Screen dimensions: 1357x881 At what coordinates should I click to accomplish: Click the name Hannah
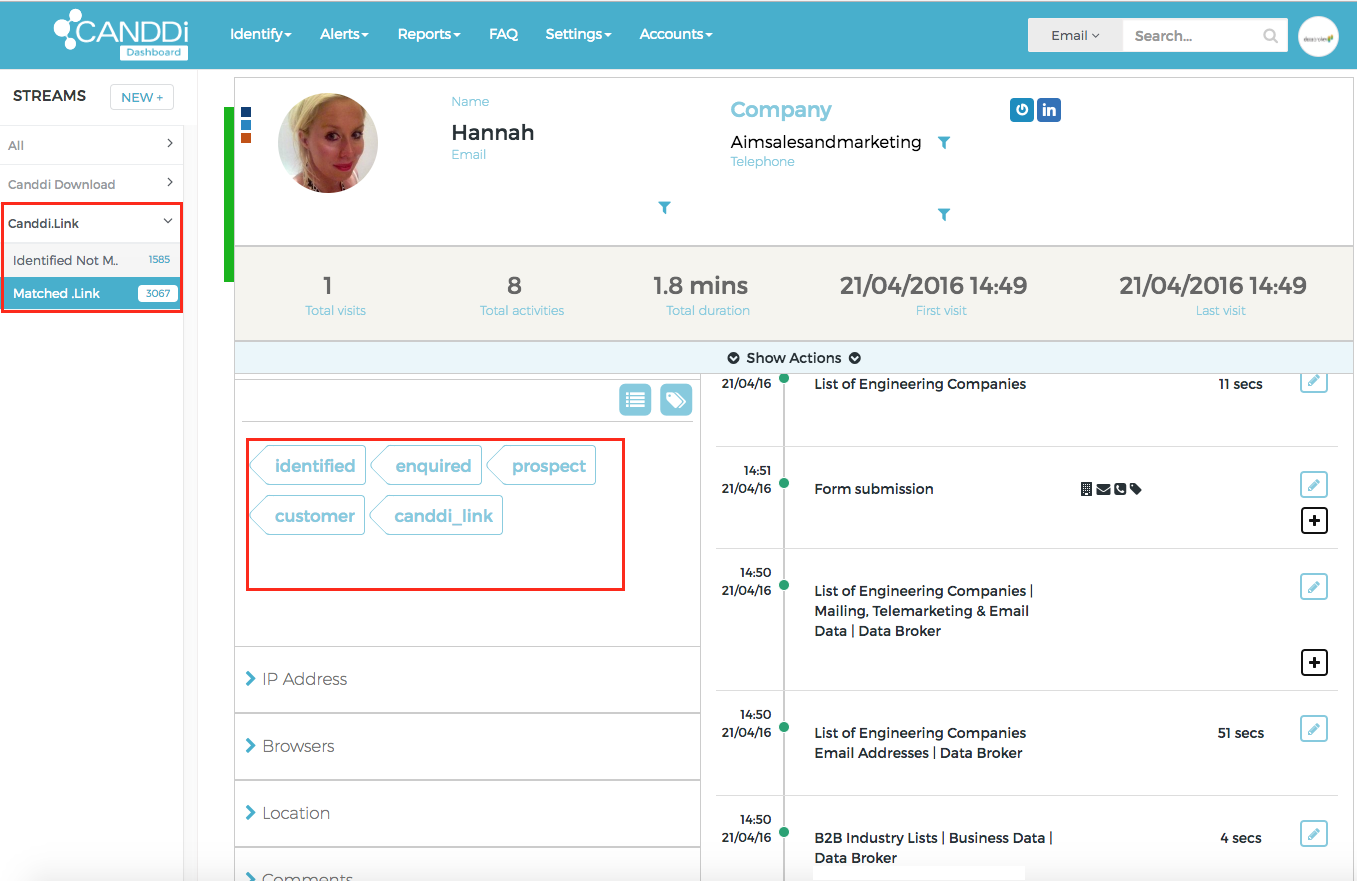point(493,133)
